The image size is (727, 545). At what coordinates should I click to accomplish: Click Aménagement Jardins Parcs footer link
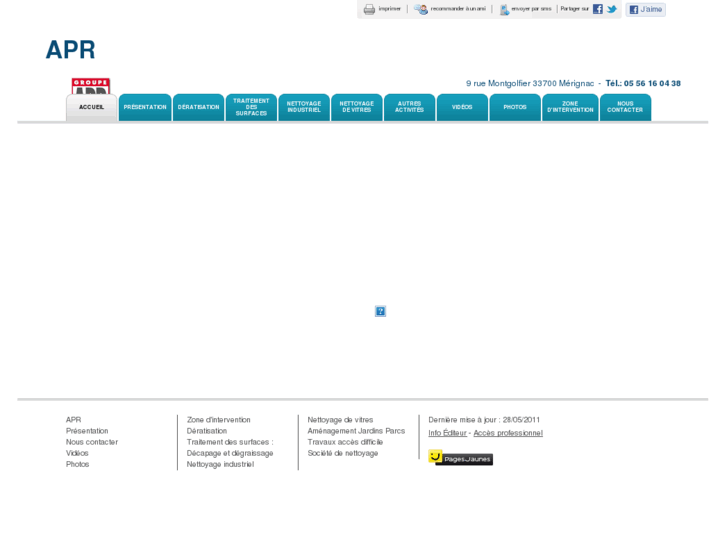coord(356,431)
